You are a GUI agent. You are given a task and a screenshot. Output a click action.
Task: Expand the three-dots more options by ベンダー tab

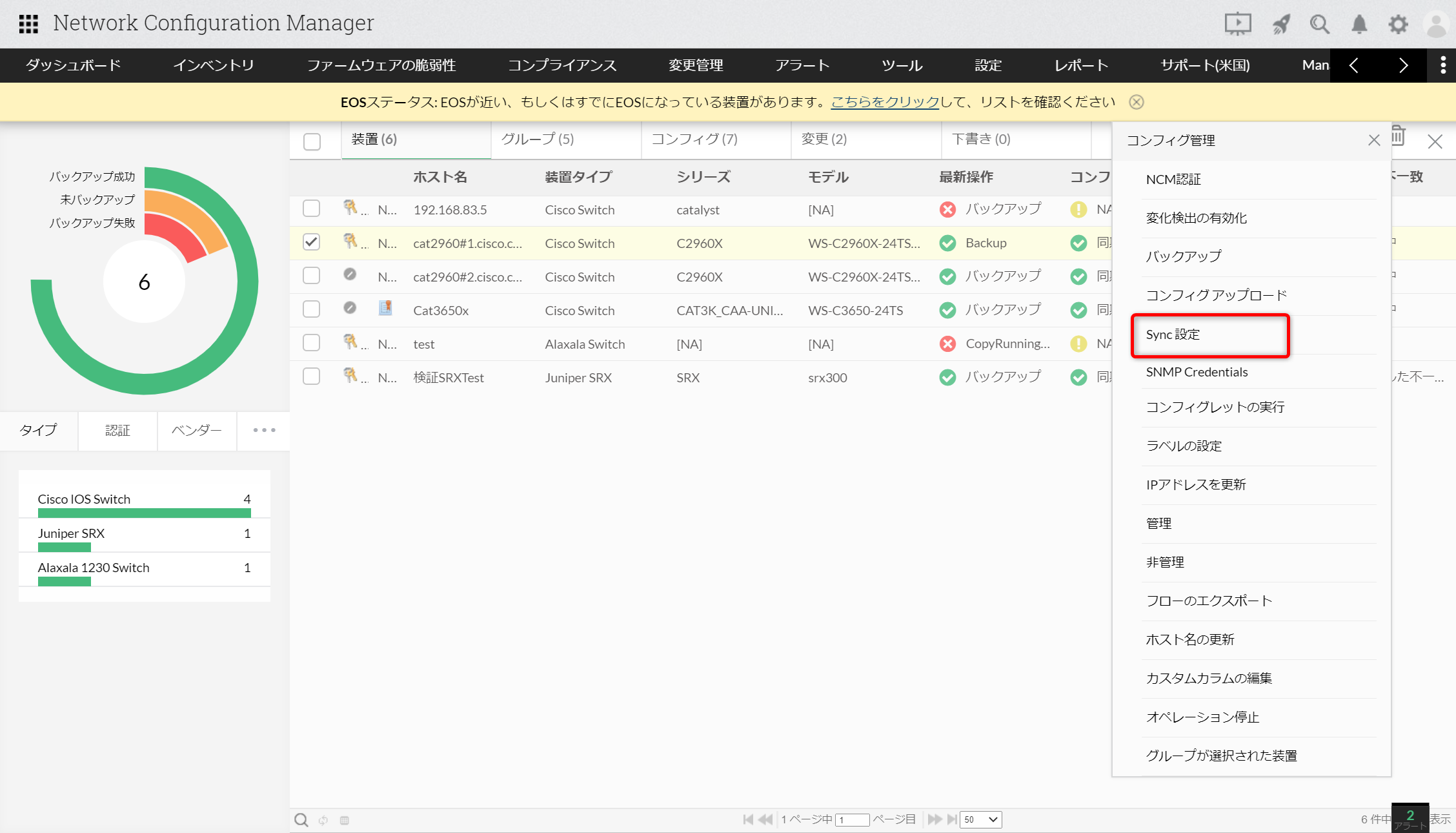(x=264, y=430)
